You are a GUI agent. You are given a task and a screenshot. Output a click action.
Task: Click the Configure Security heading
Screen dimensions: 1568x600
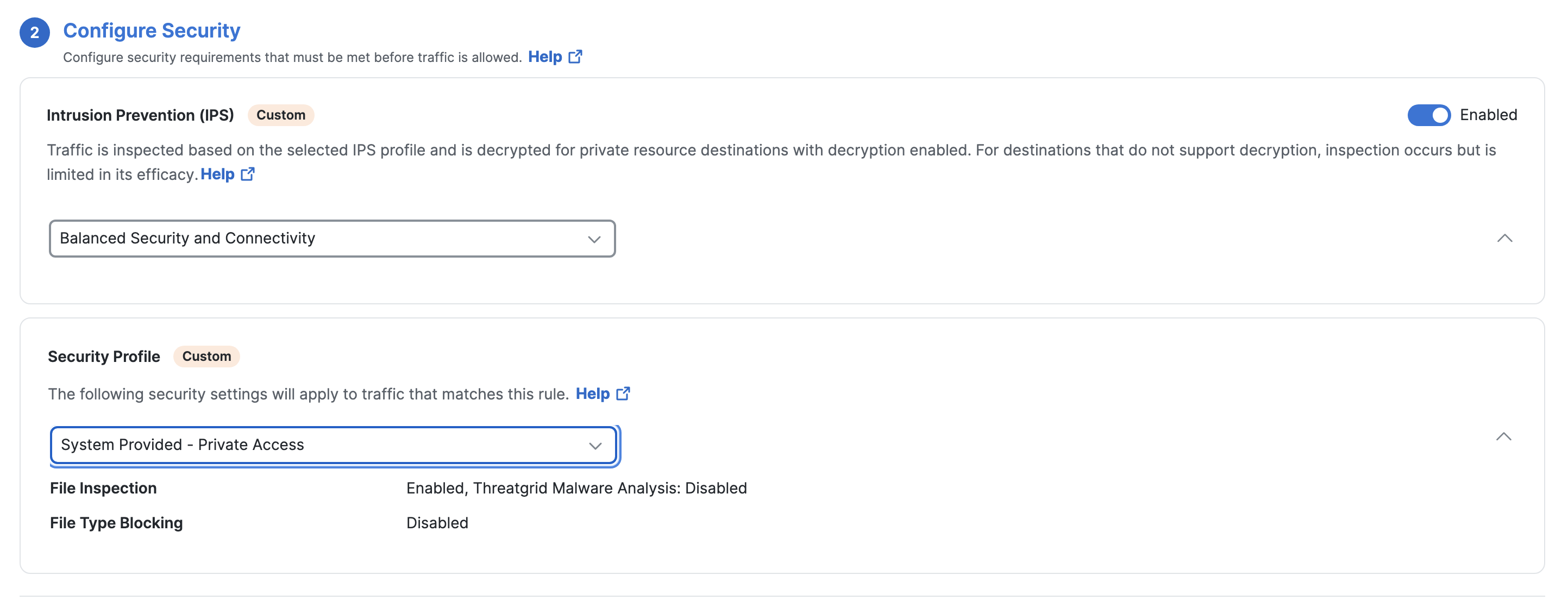tap(152, 30)
